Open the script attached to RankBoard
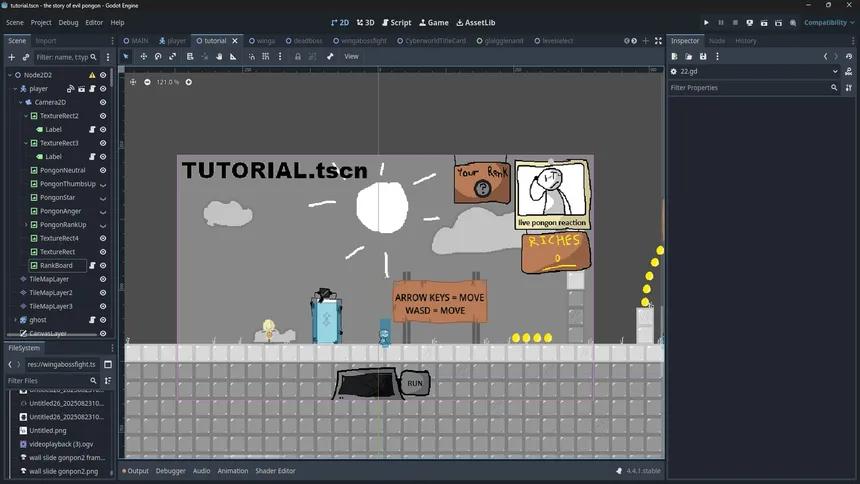This screenshot has width=860, height=484. click(x=91, y=265)
